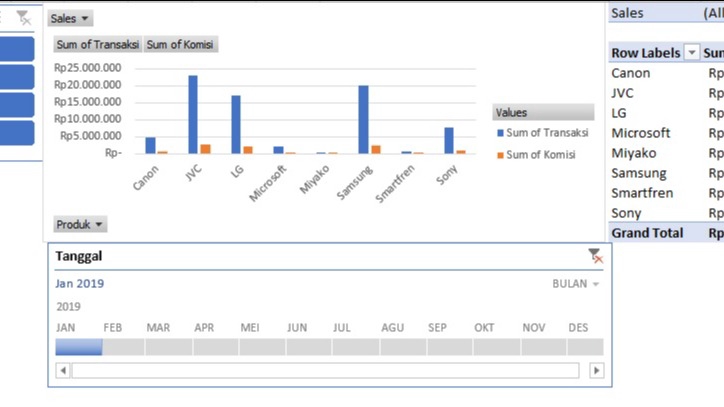
Task: Click the first blue slicer button
Action: (17, 49)
